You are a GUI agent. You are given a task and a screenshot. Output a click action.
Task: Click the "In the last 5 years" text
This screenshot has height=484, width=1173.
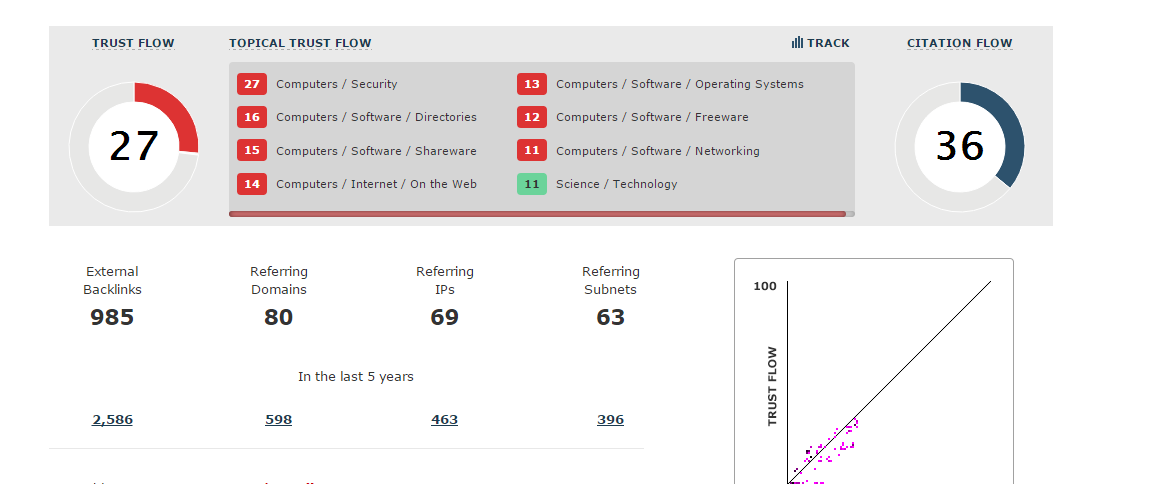(x=355, y=376)
